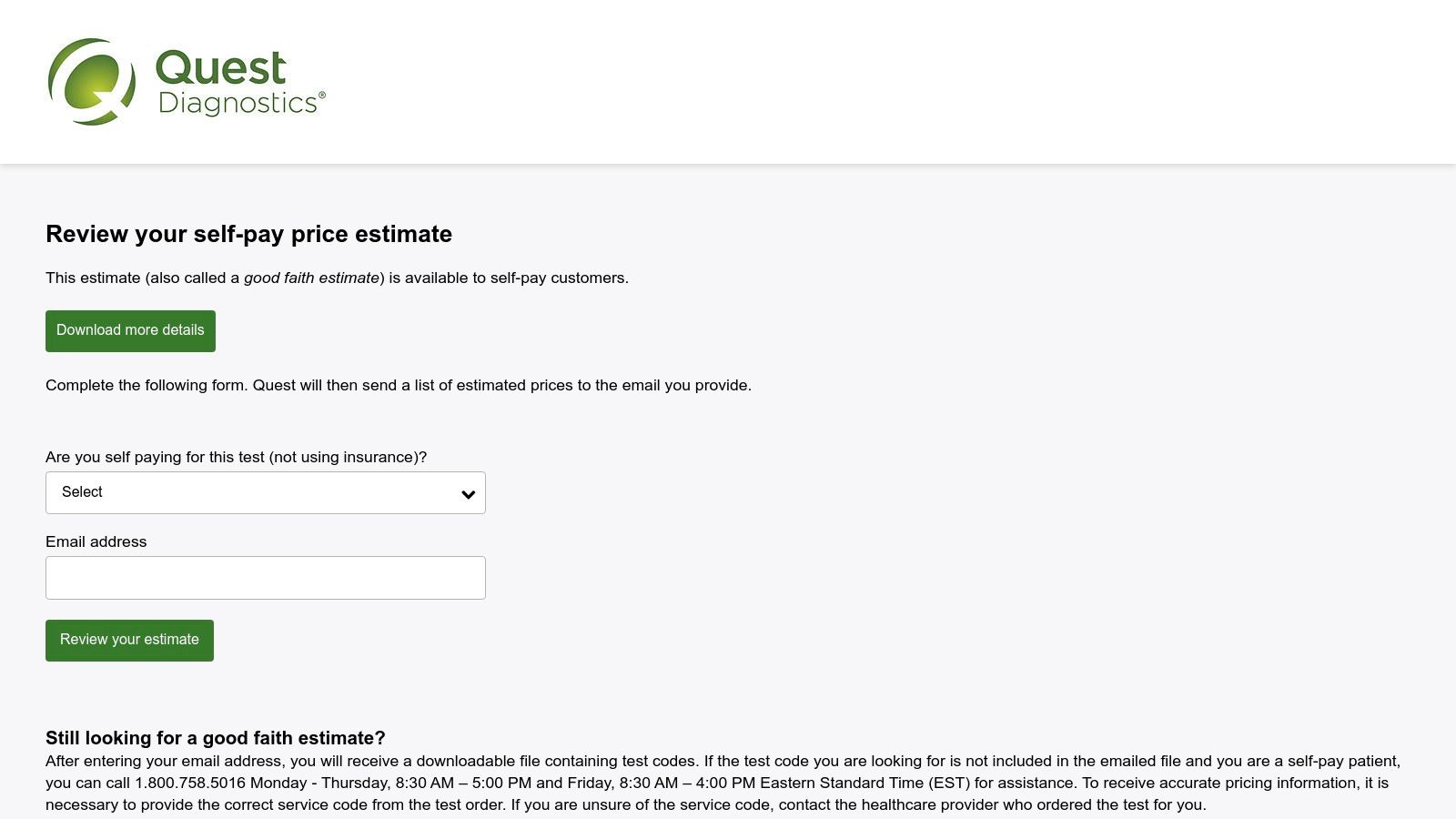
Task: Focus the Email address input field
Action: click(265, 578)
